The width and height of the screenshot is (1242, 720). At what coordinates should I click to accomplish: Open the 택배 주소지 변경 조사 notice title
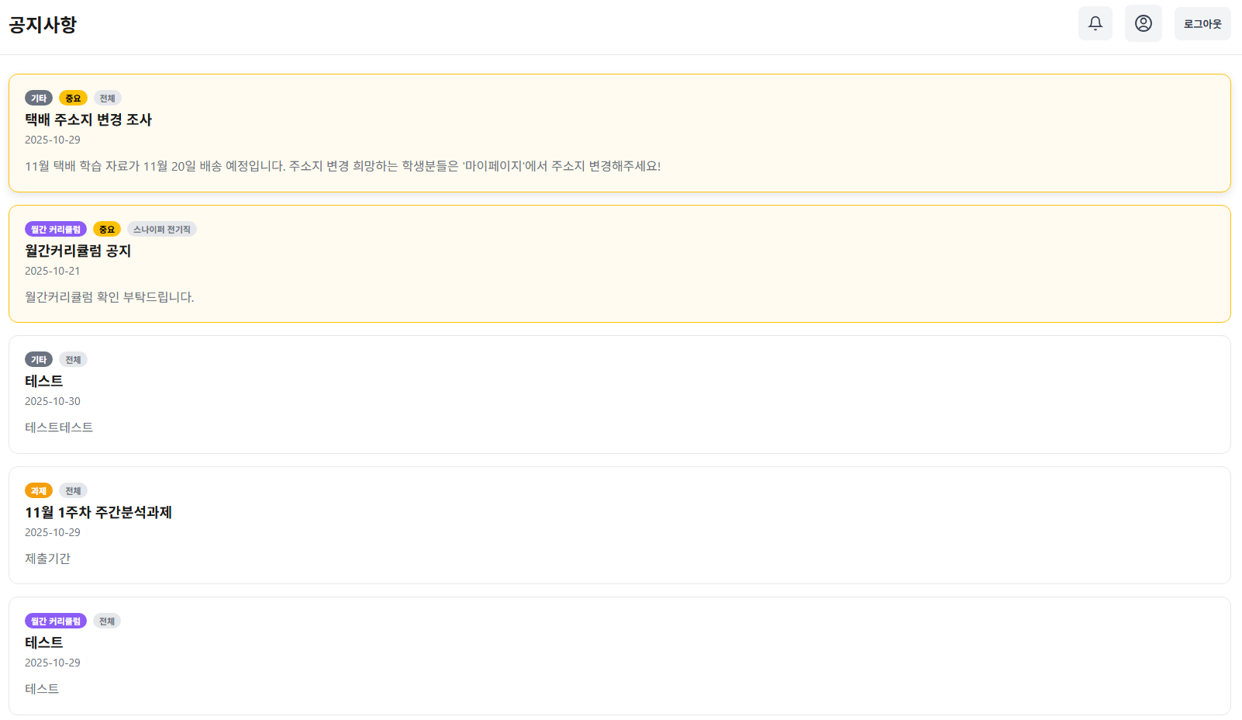click(88, 119)
